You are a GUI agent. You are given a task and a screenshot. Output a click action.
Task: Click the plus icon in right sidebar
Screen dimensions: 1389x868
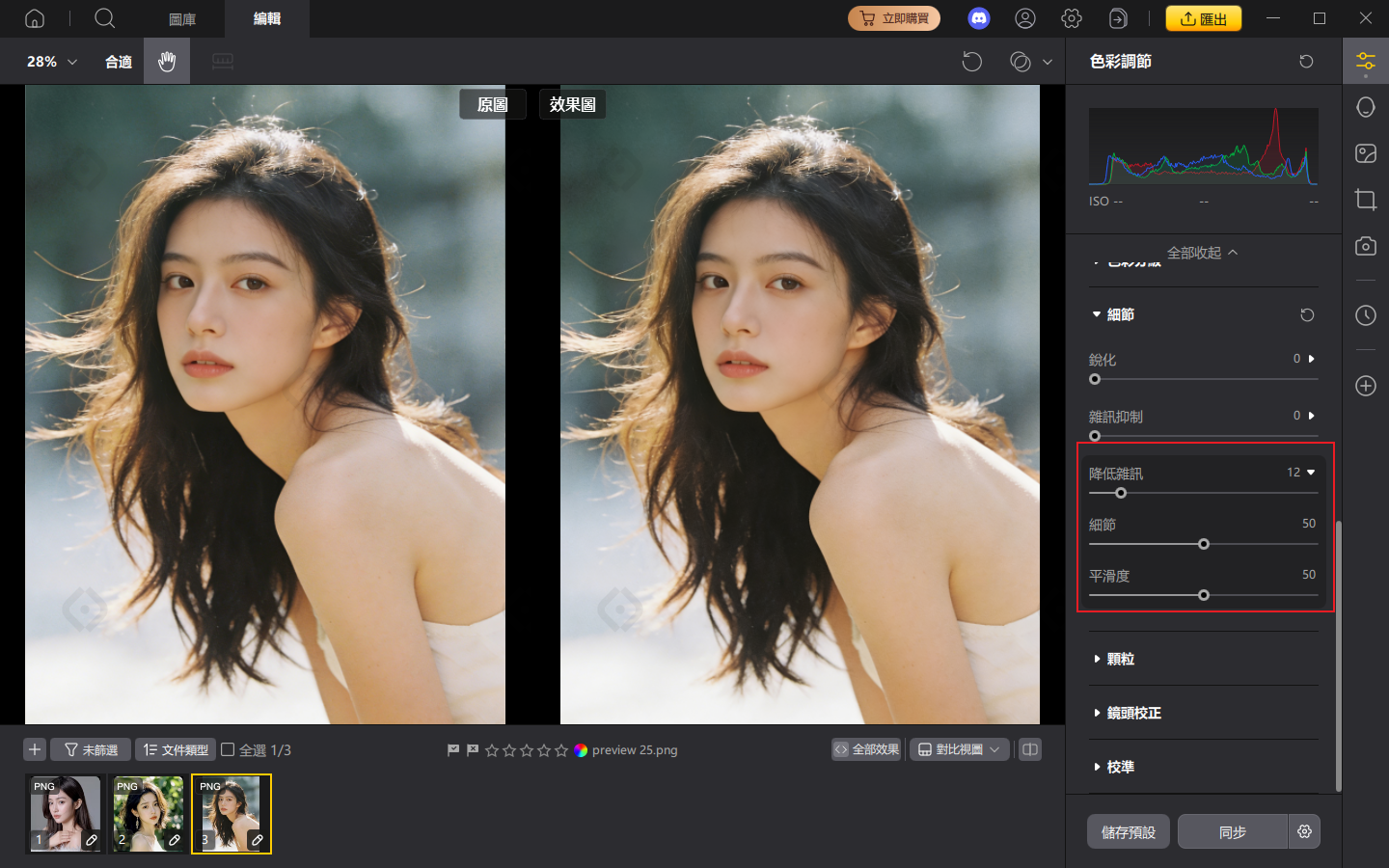click(1365, 386)
